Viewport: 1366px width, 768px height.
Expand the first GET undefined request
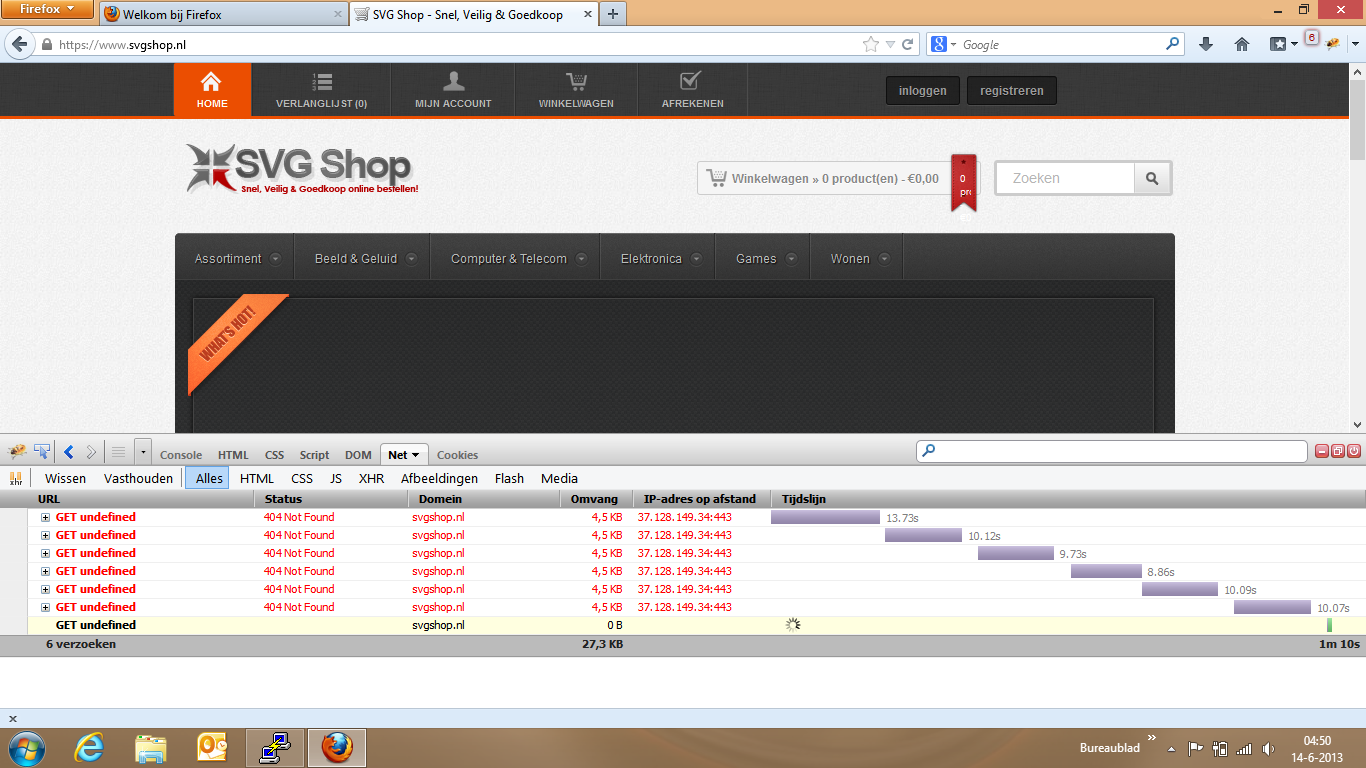click(45, 517)
